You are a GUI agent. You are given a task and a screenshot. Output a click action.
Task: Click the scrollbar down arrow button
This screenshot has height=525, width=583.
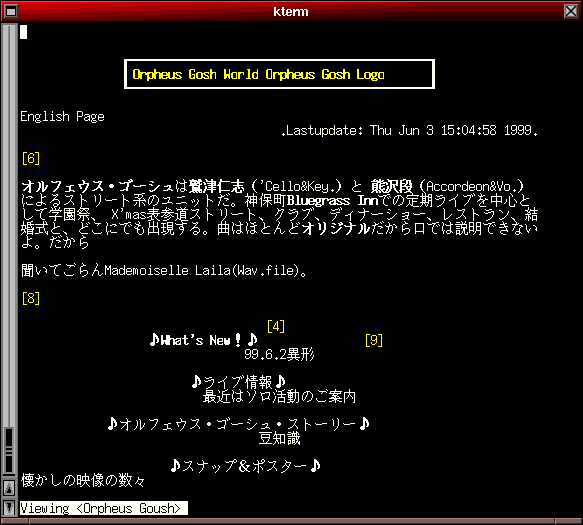[9, 507]
